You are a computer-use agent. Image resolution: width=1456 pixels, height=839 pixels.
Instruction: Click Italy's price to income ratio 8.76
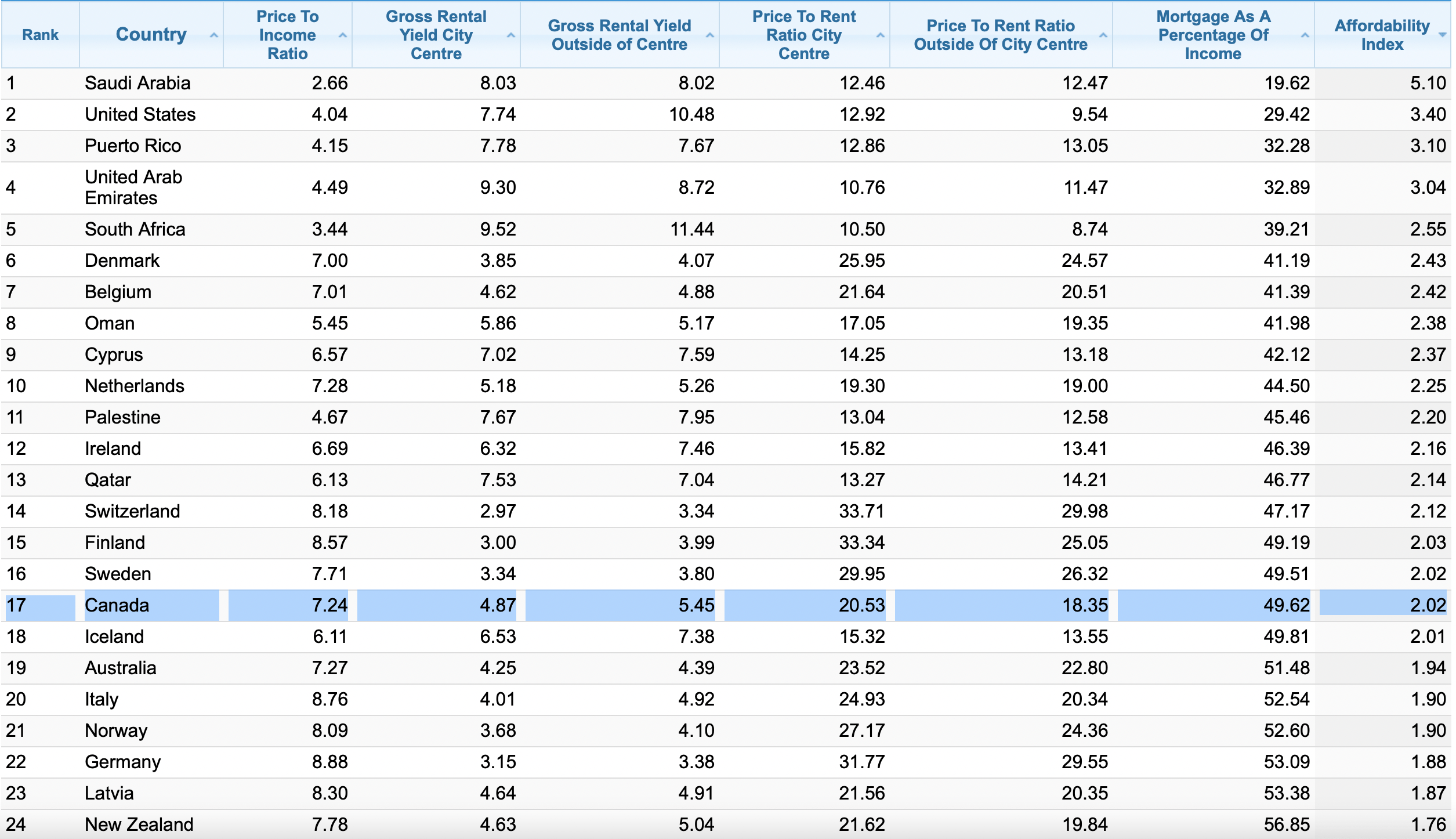329,699
